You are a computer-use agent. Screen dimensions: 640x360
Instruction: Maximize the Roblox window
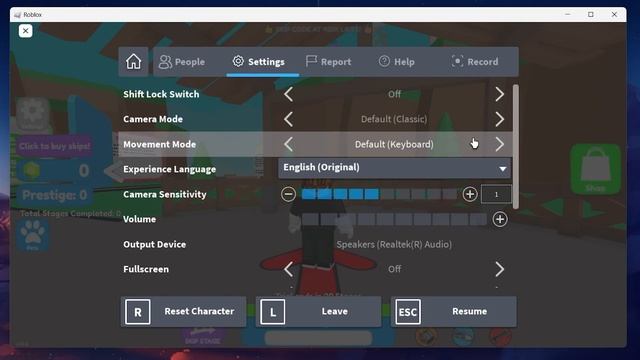click(591, 14)
